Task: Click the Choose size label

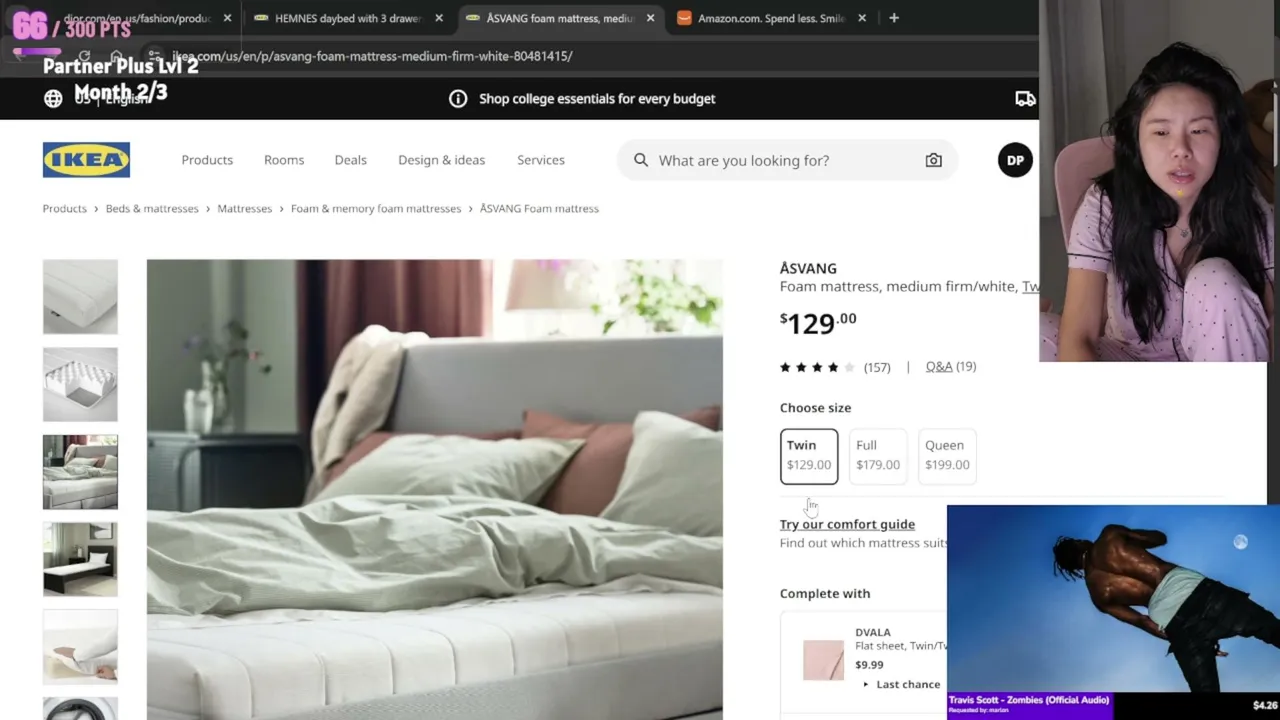Action: pos(815,408)
